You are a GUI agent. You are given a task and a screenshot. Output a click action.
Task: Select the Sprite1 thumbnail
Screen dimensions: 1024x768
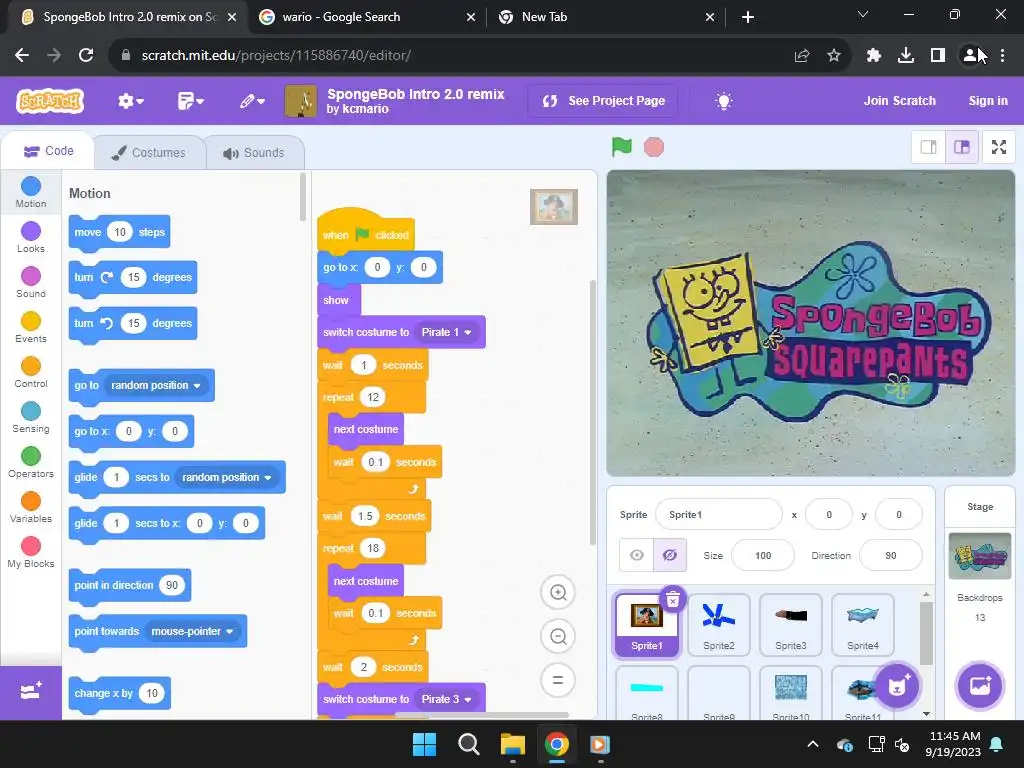click(x=647, y=625)
